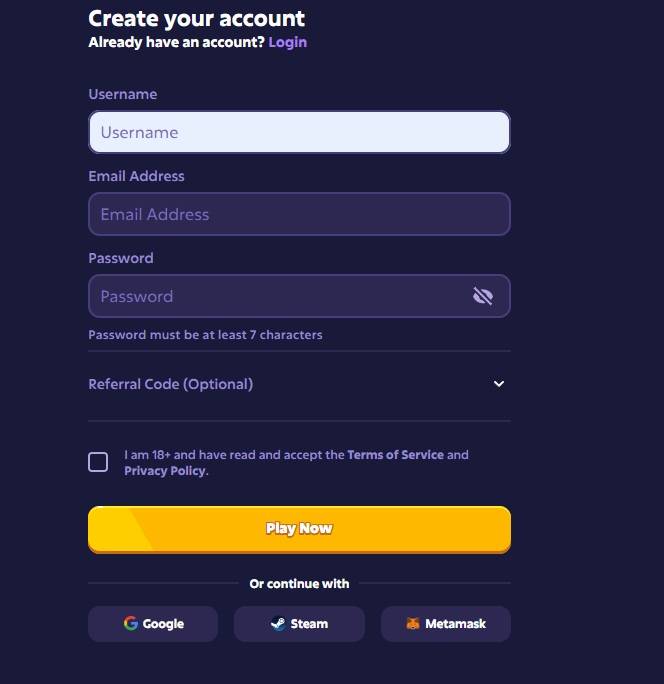664x684 pixels.
Task: Tick the 18+ terms acceptance checkbox
Action: [x=98, y=462]
